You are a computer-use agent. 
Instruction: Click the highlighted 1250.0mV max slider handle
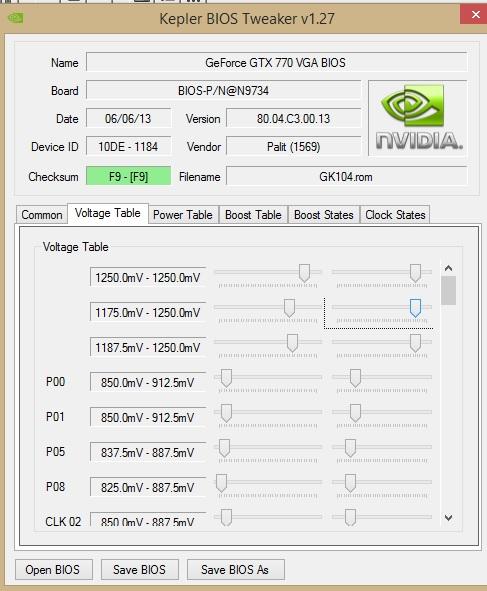pyautogui.click(x=415, y=308)
